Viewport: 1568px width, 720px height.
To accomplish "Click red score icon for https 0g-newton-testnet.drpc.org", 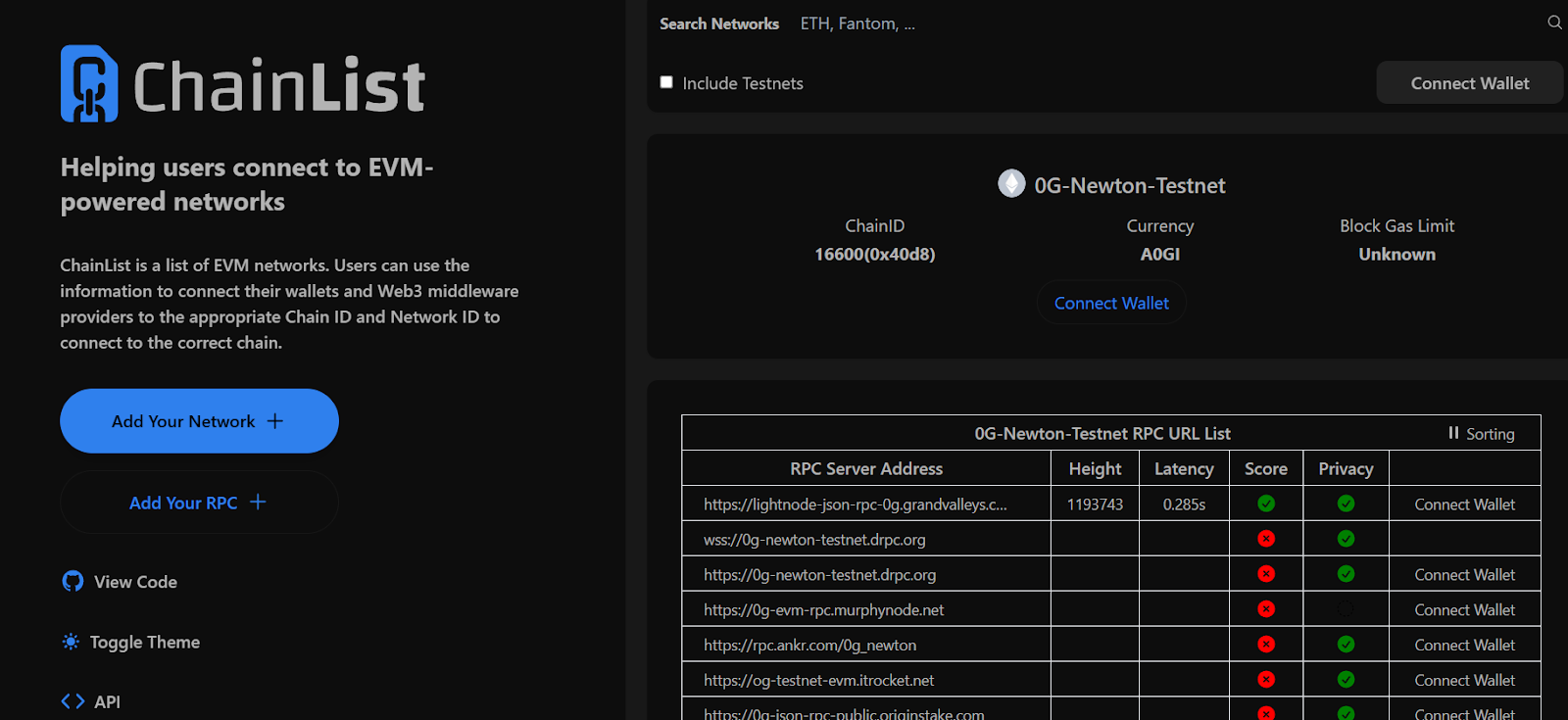I will 1266,574.
